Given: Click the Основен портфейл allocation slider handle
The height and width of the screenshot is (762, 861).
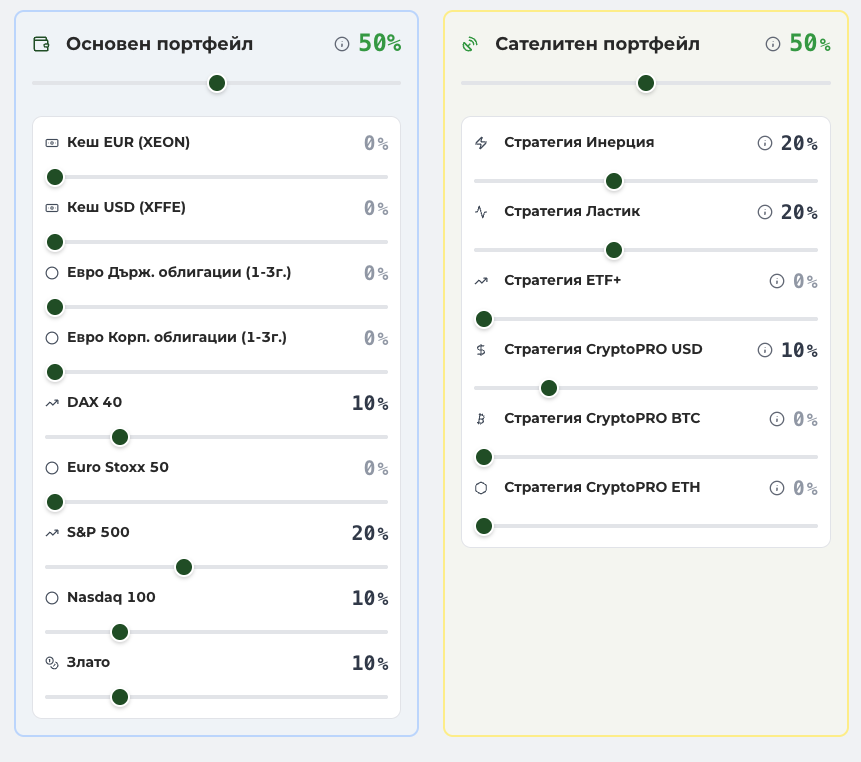Looking at the screenshot, I should 217,83.
